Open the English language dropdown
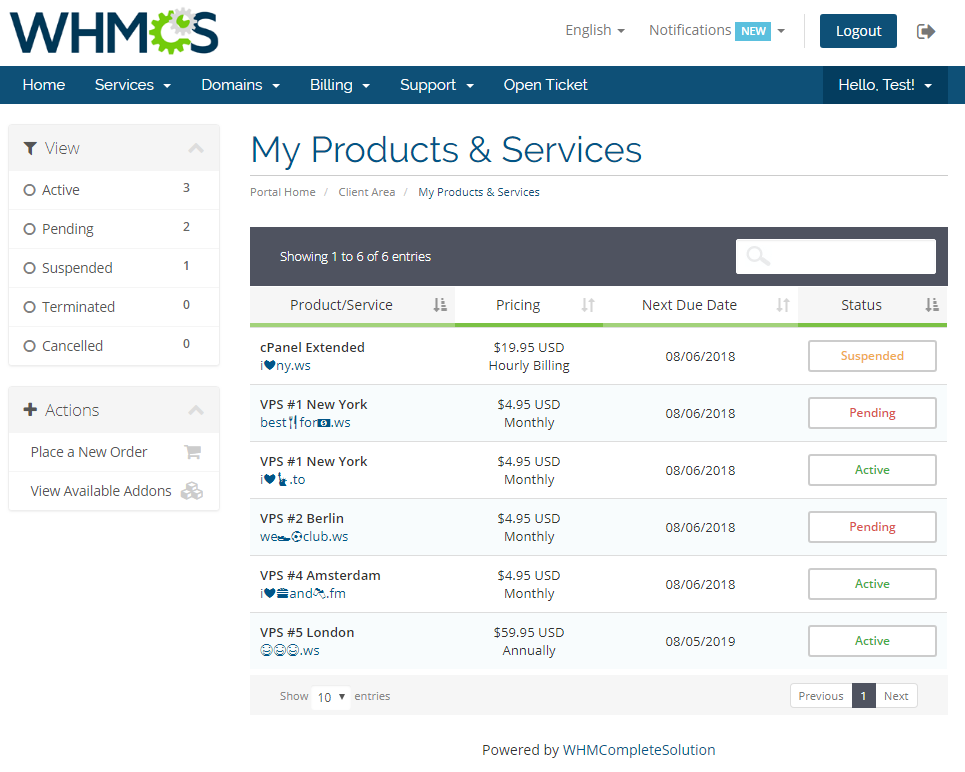The image size is (965, 772). (x=595, y=30)
